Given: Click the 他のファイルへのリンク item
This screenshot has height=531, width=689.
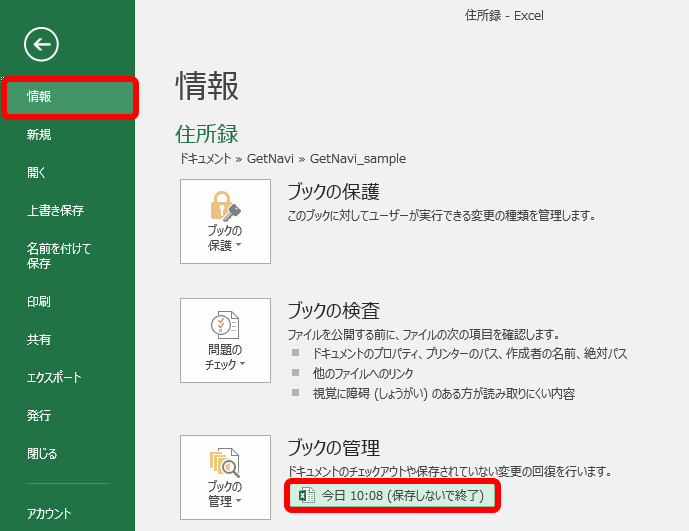Looking at the screenshot, I should pos(363,374).
